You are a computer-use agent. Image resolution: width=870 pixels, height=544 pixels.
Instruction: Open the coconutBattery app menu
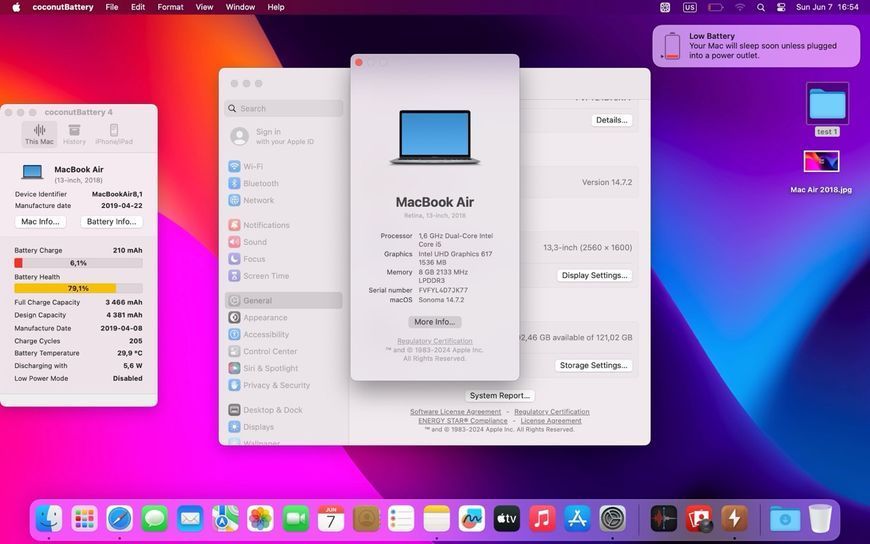coord(63,7)
